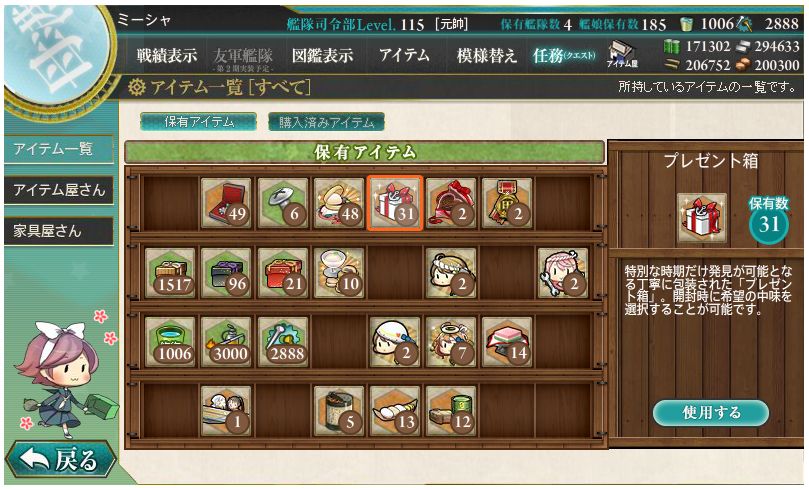This screenshot has height=490, width=809.
Task: Select the present box item showing 31
Action: pos(395,203)
